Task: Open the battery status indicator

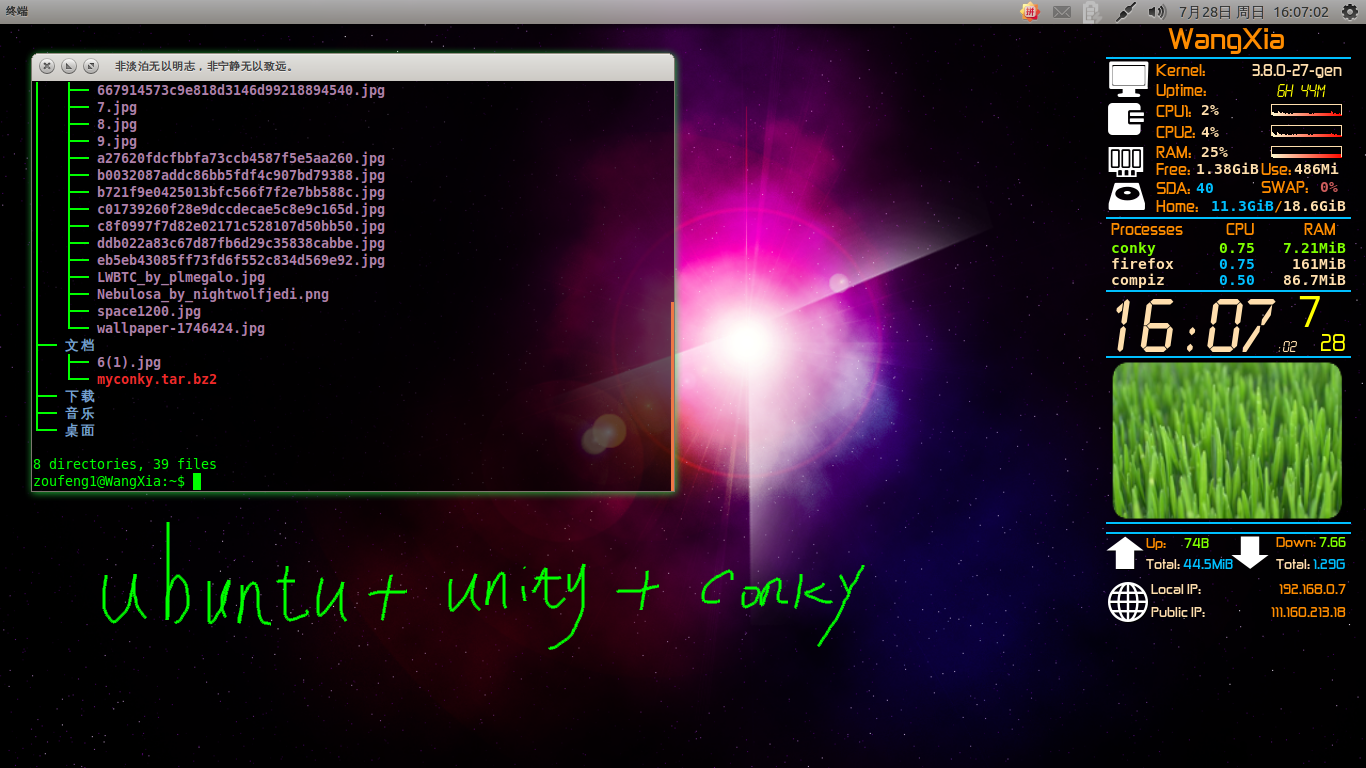Action: pyautogui.click(x=1092, y=12)
